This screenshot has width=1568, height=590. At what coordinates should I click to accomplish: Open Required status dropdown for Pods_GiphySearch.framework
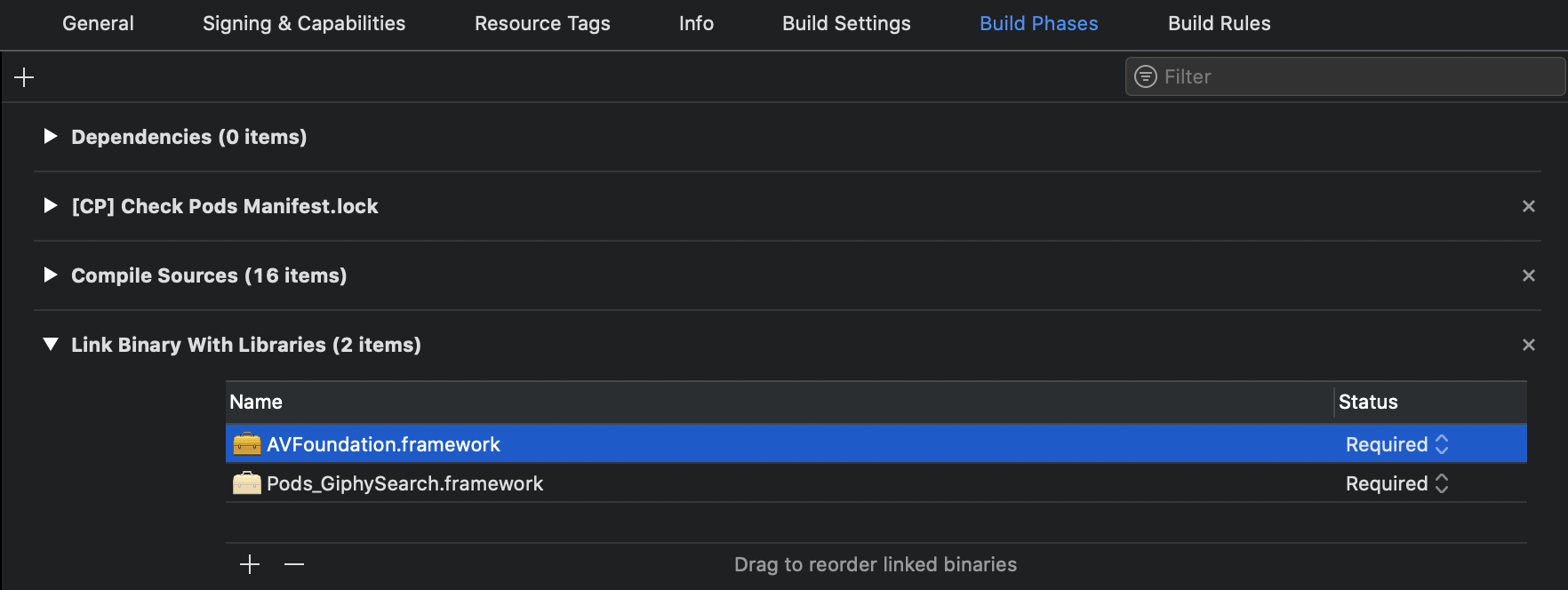tap(1397, 483)
